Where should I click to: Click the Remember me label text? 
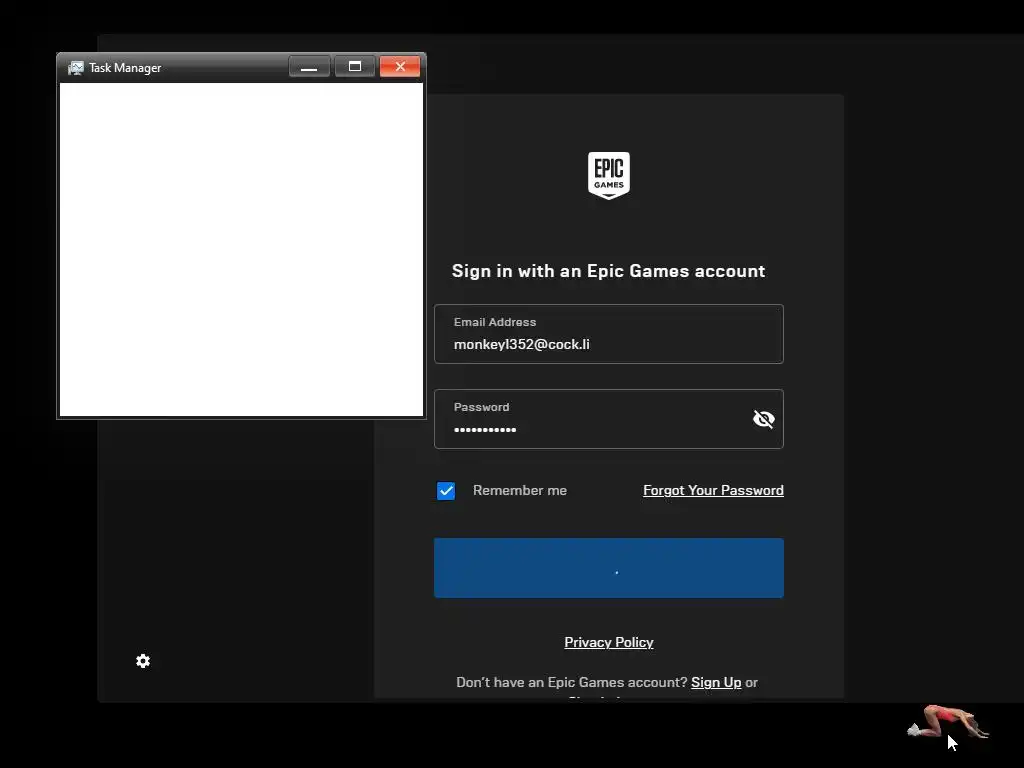tap(520, 490)
